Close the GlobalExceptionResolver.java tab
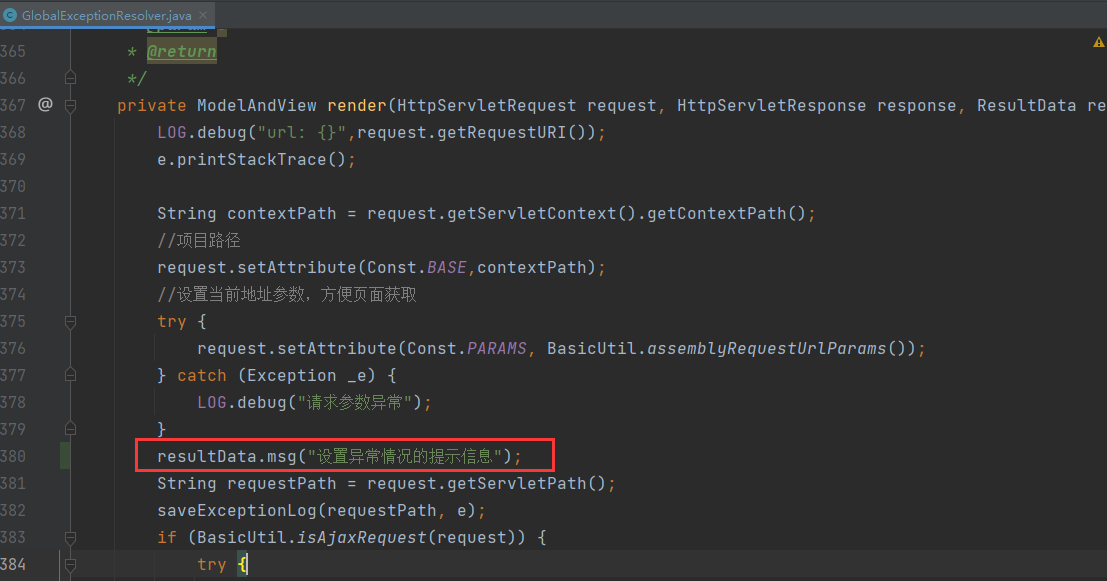Image resolution: width=1107 pixels, height=581 pixels. coord(204,15)
